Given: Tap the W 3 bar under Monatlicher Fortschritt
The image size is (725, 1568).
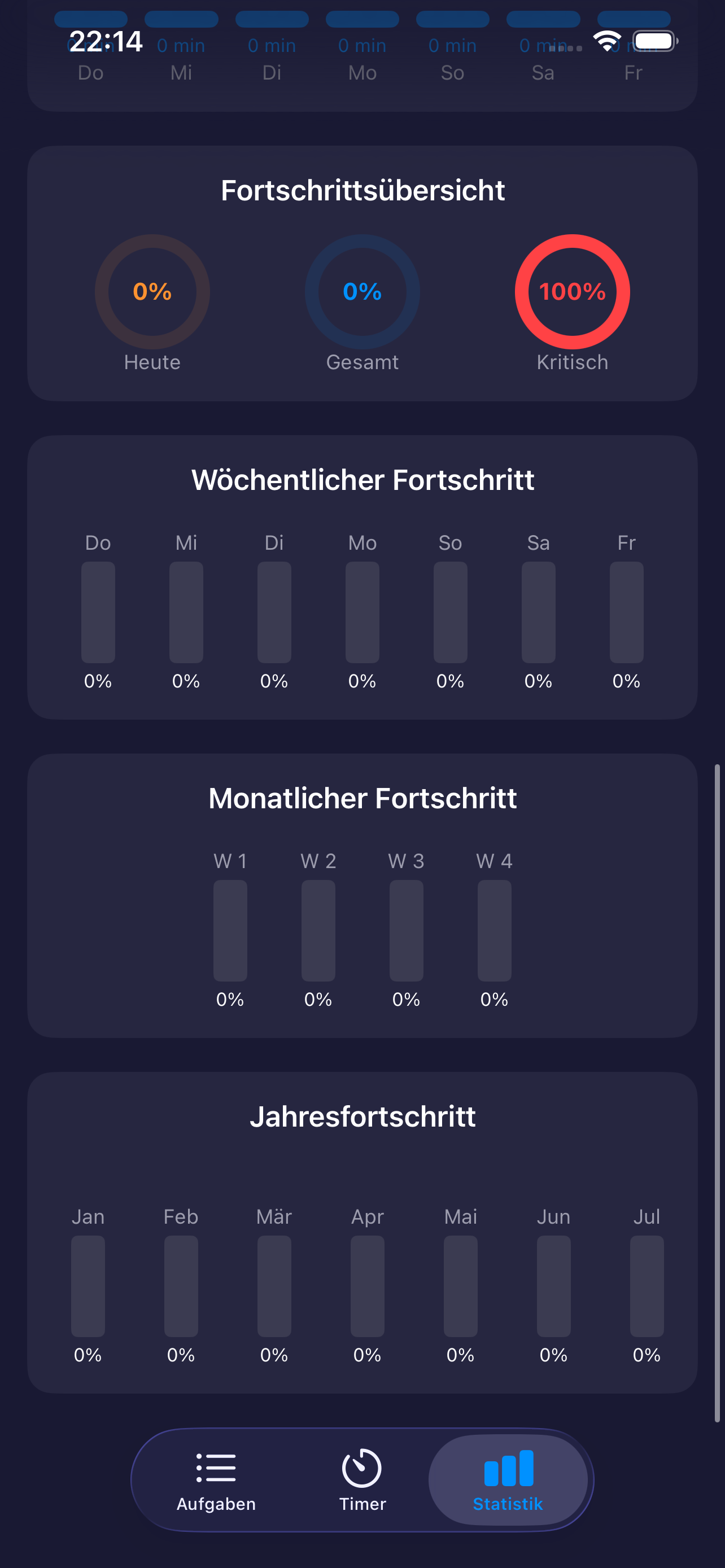Looking at the screenshot, I should click(405, 931).
